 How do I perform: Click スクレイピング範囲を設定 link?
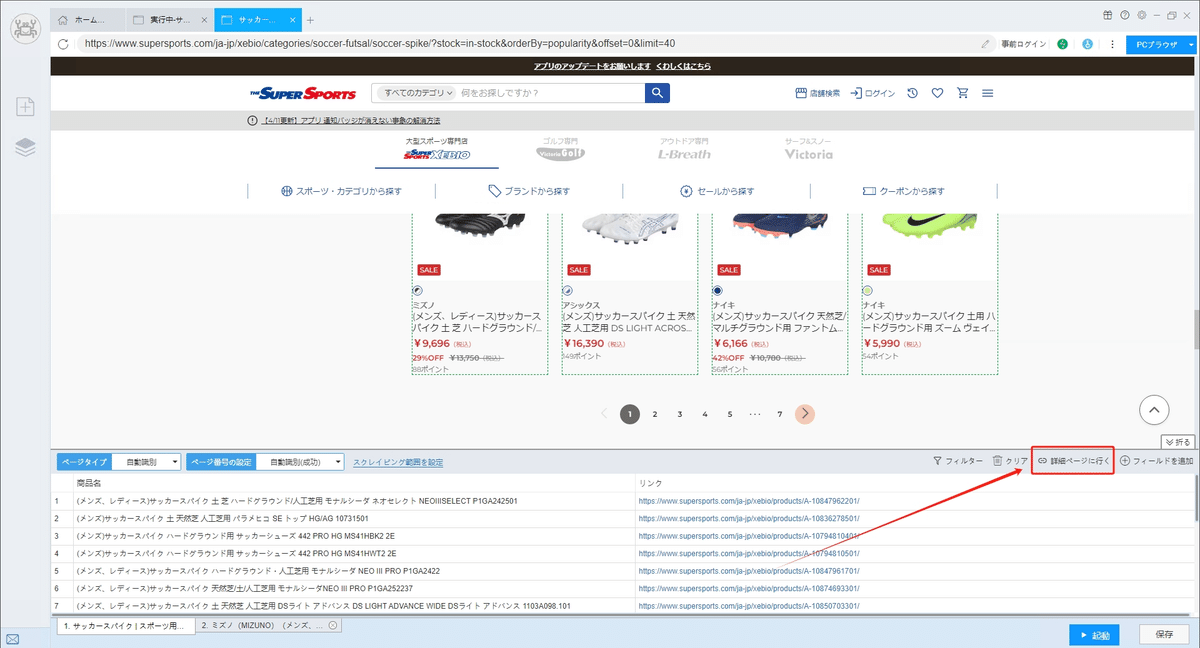coord(398,462)
